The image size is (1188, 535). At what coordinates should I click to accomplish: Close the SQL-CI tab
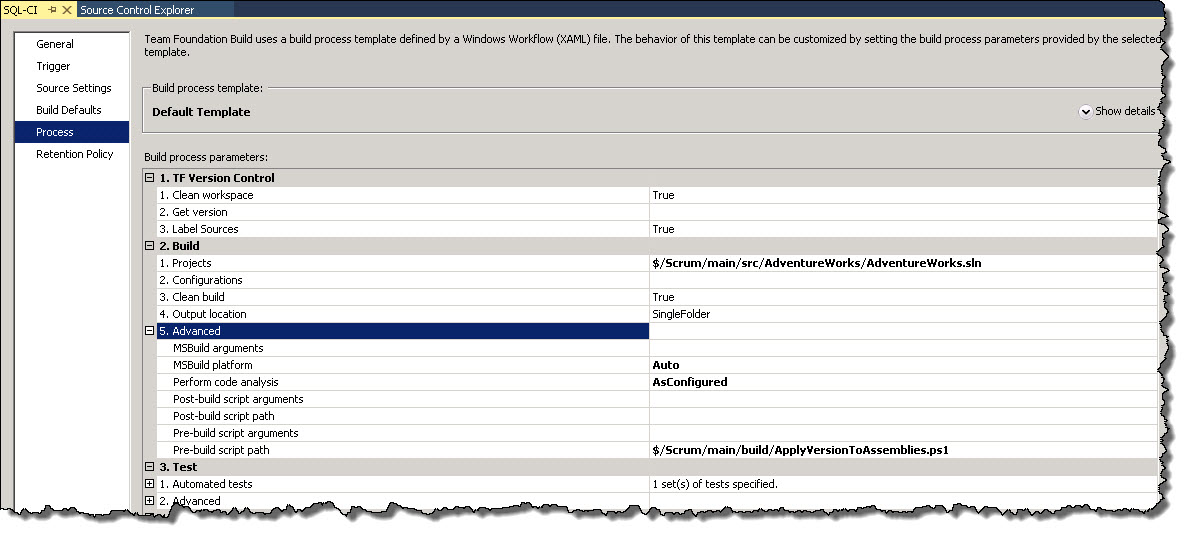[x=67, y=10]
